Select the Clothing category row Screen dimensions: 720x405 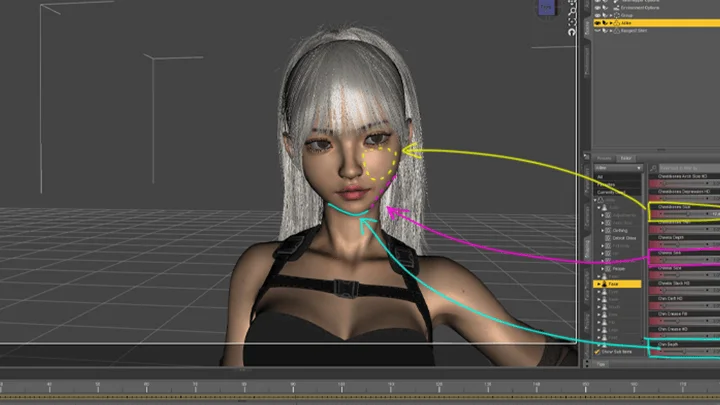620,231
